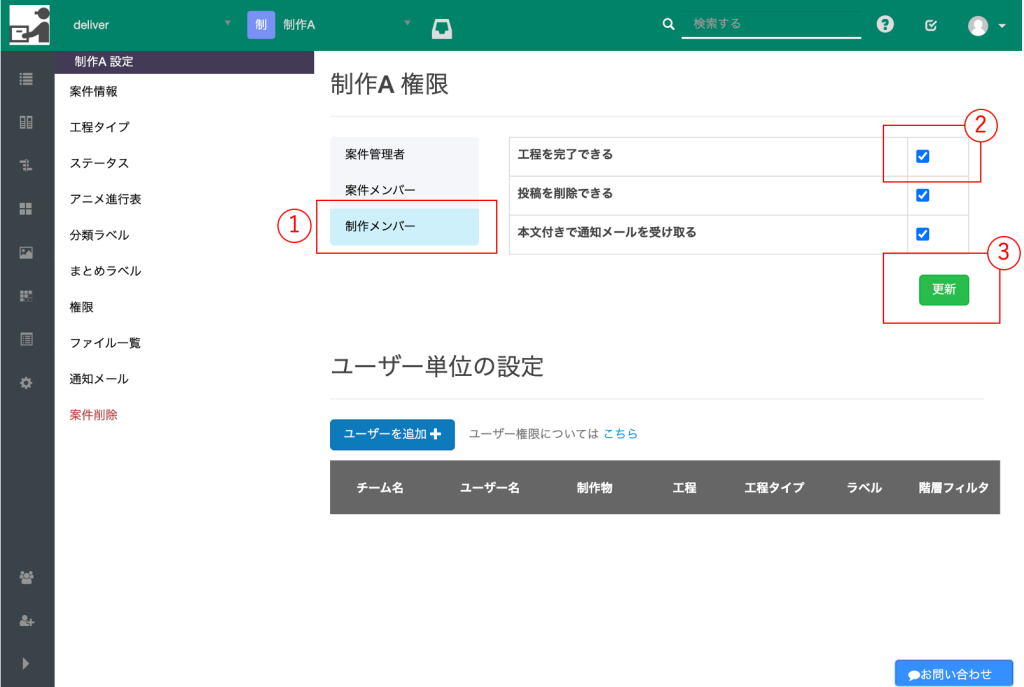Select the 制作メンバー role tab

(404, 227)
